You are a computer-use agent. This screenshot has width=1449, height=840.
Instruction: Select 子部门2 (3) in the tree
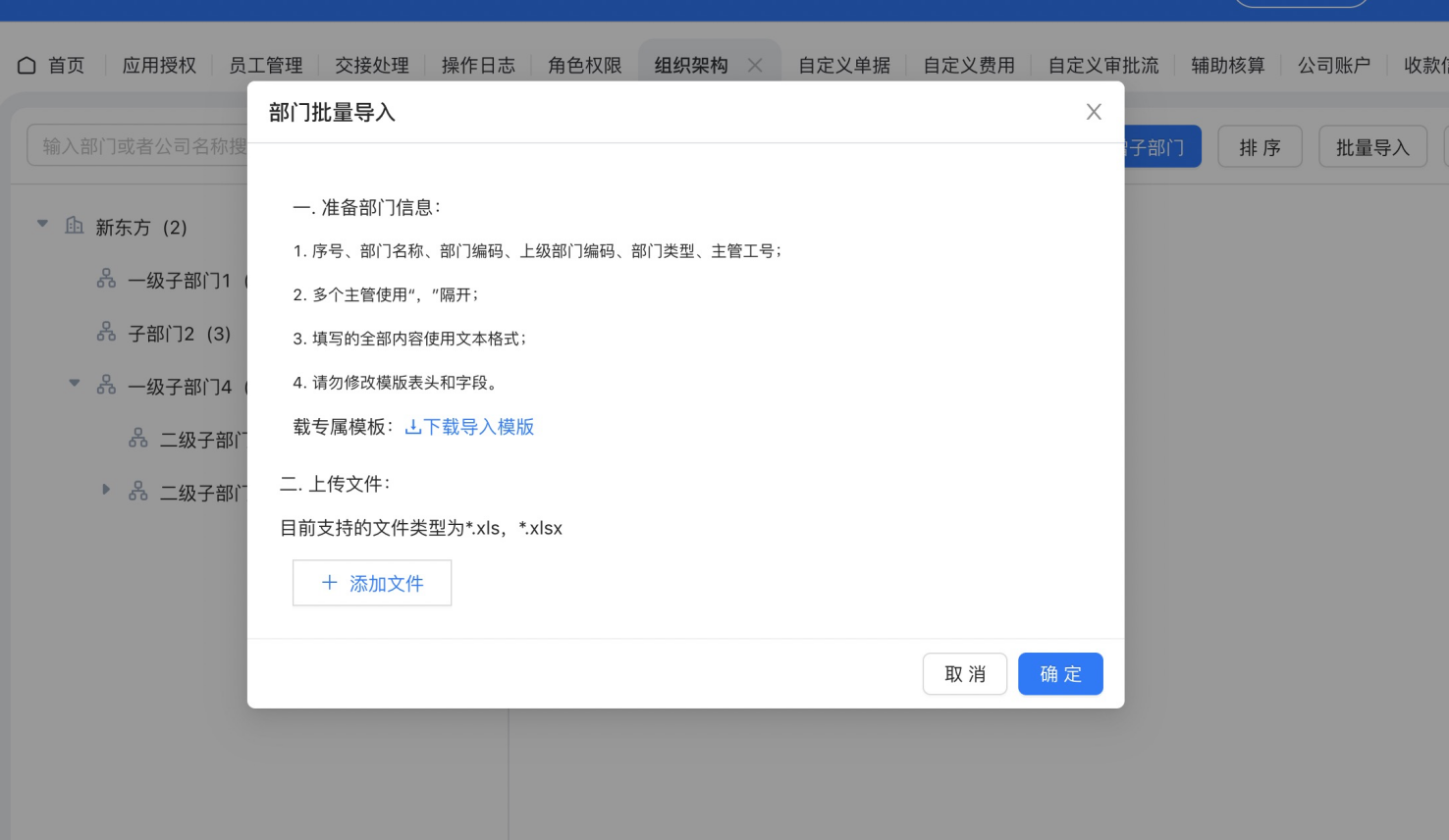[x=180, y=334]
